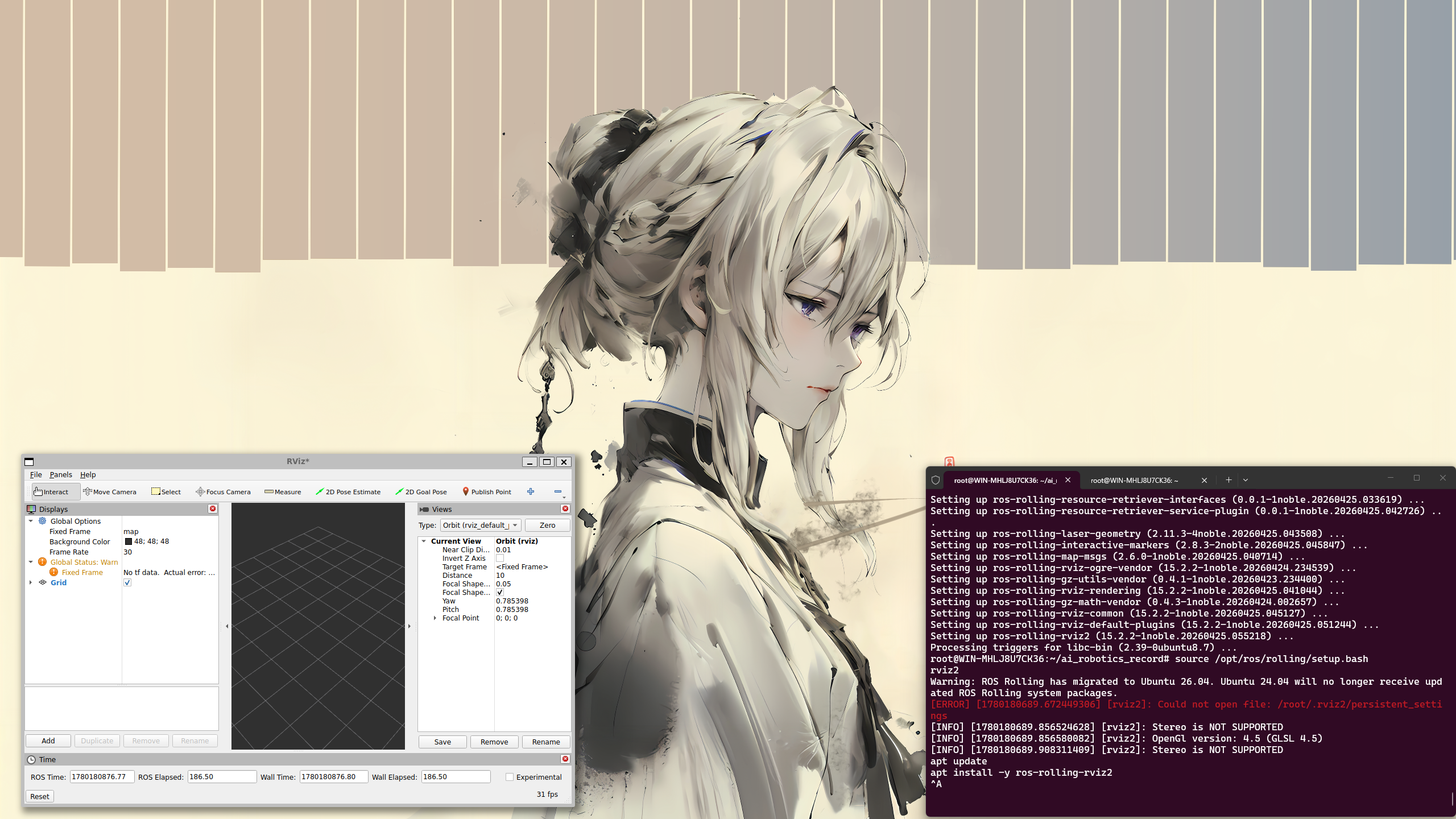Choose the Select tool in RViz
The height and width of the screenshot is (819, 1456).
click(x=166, y=492)
